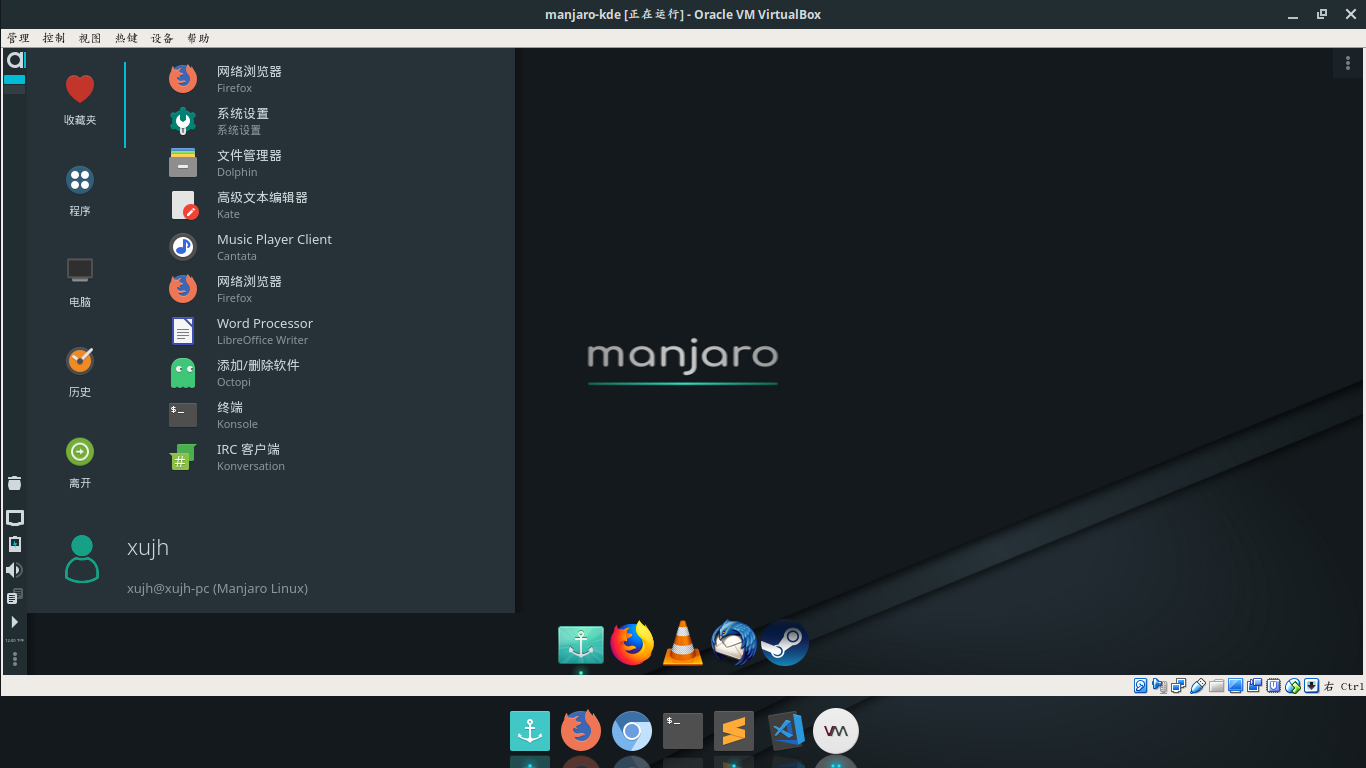Open VirtualBox 热键 menu
The height and width of the screenshot is (768, 1366).
126,38
